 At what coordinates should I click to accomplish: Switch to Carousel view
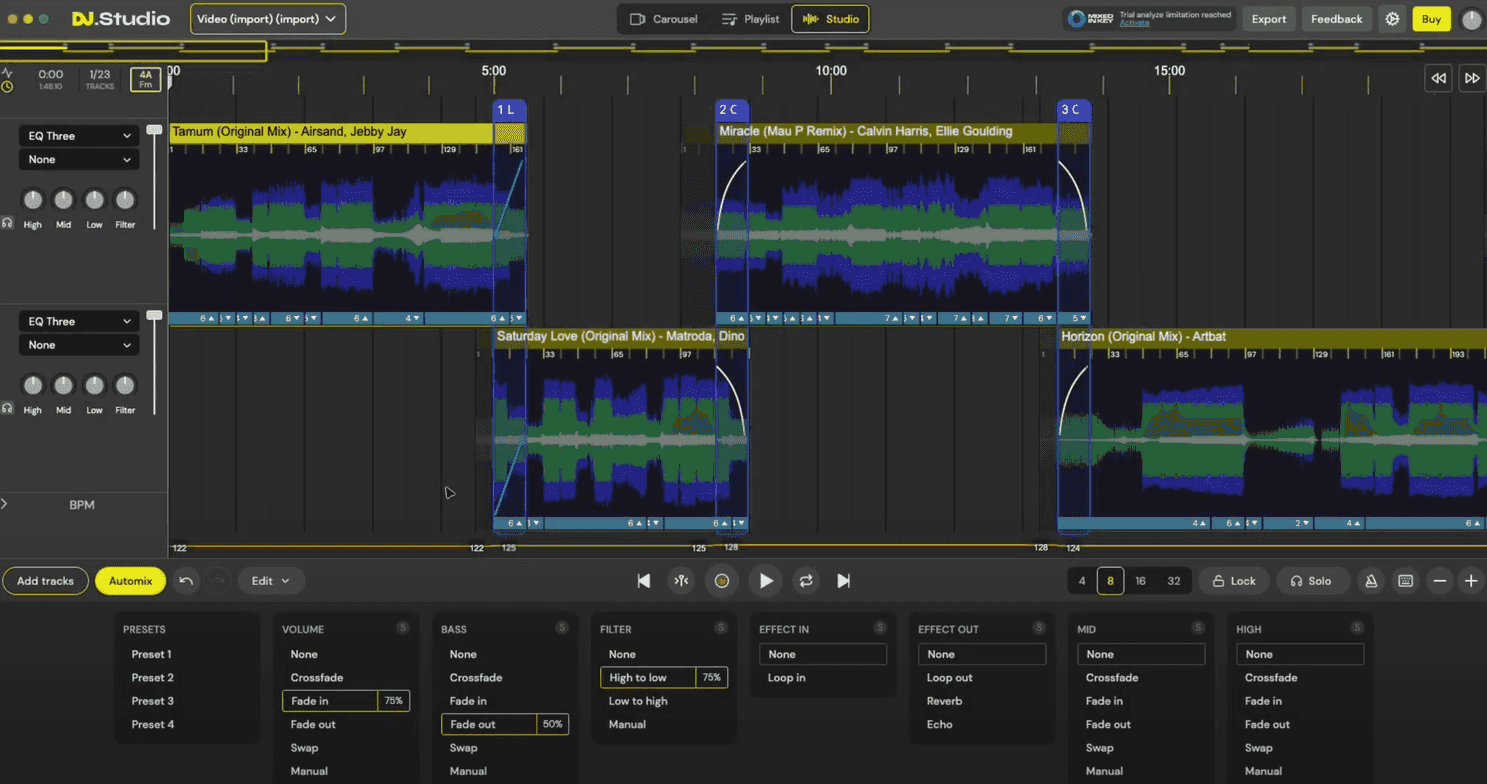point(664,18)
